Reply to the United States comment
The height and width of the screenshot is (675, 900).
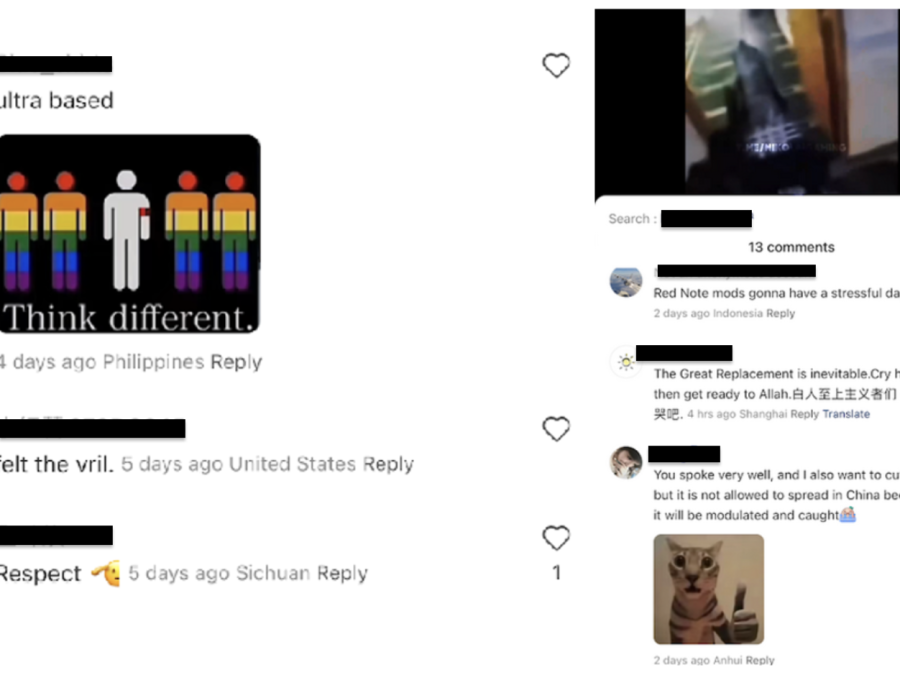(x=388, y=464)
